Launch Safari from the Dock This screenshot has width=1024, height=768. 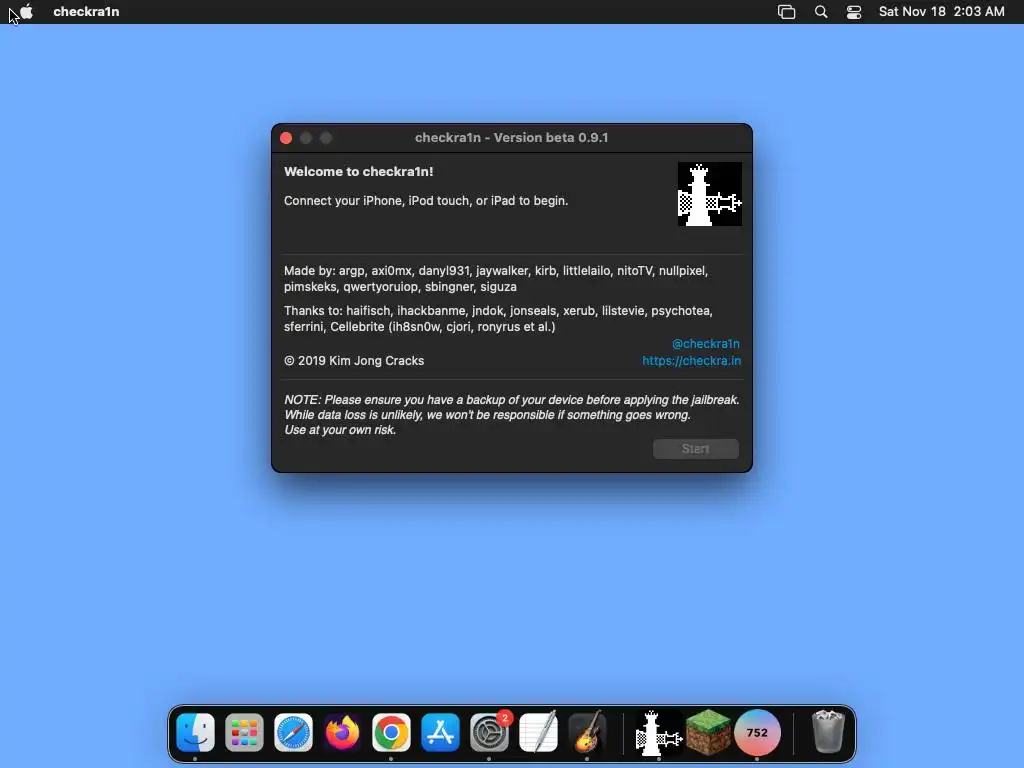[293, 732]
